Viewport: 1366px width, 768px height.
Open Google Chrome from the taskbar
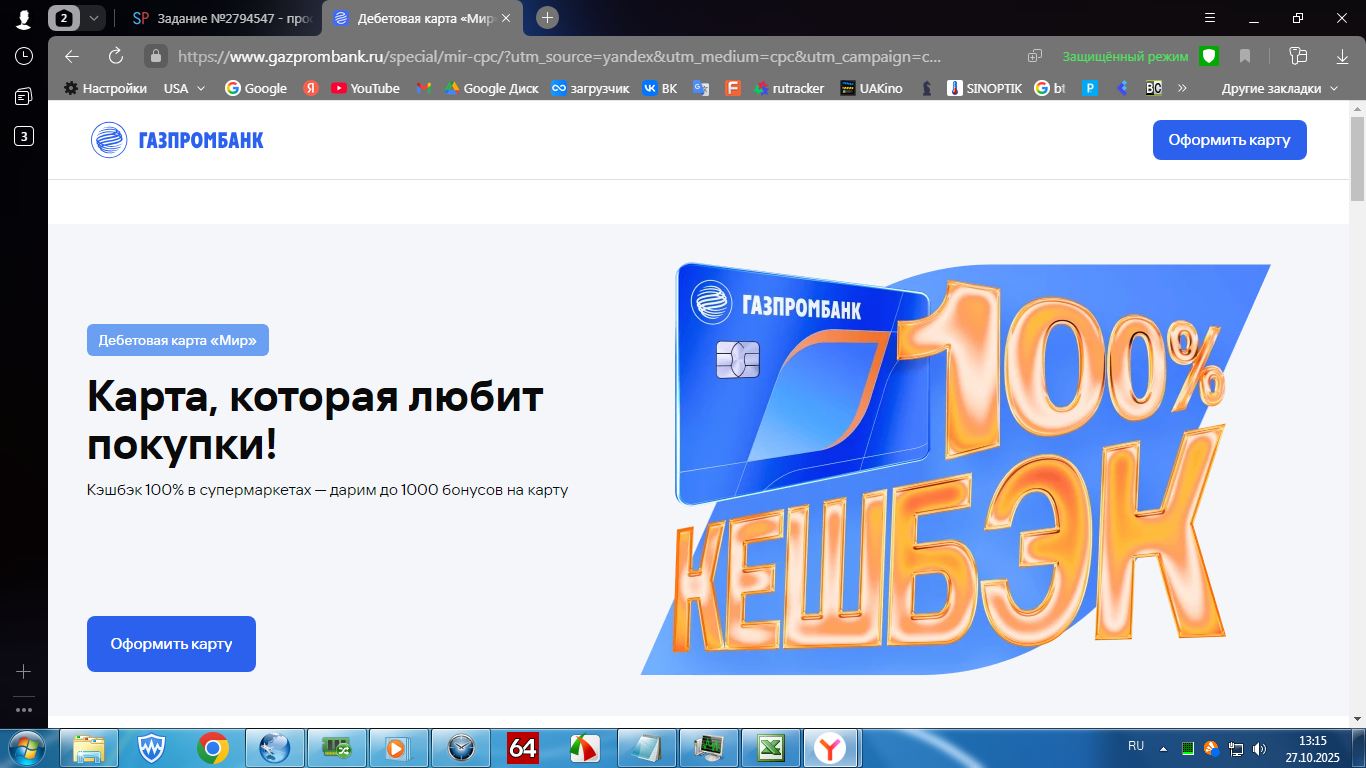point(213,747)
